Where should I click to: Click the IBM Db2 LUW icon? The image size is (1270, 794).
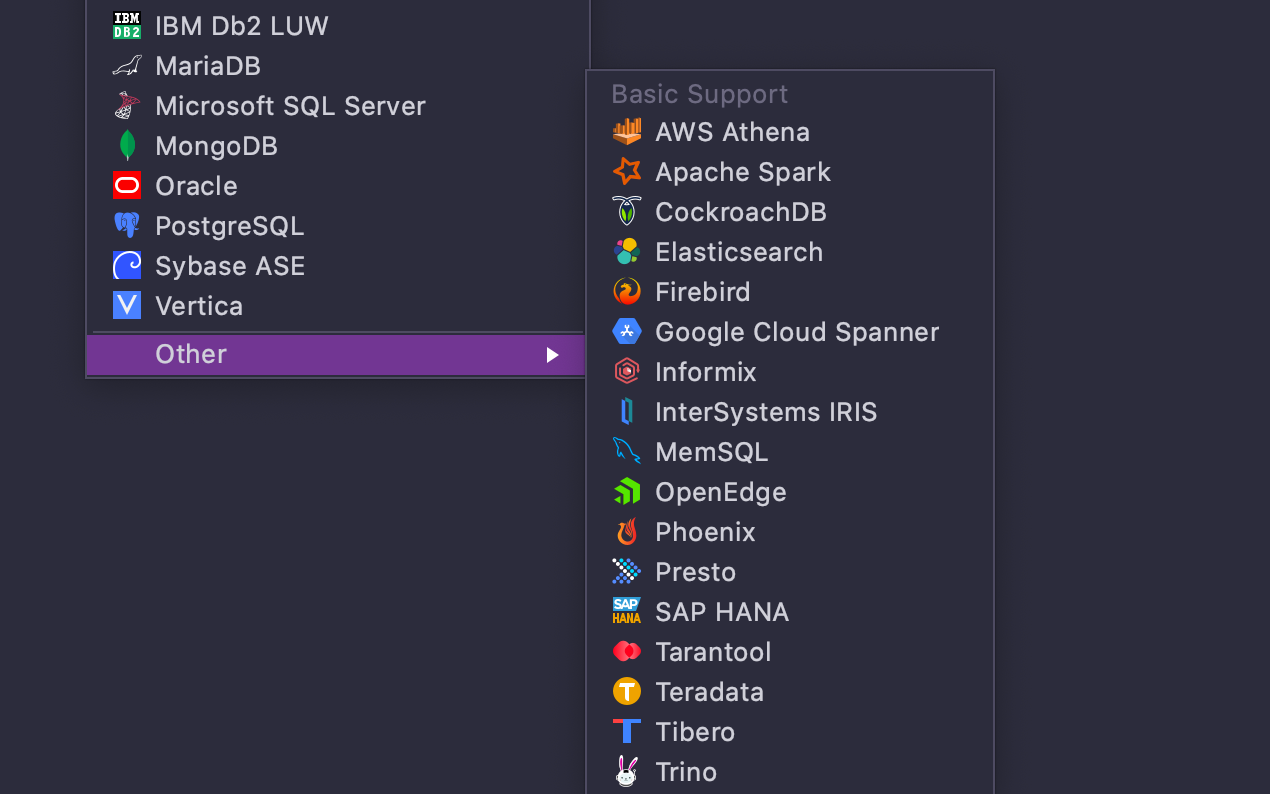(x=127, y=26)
